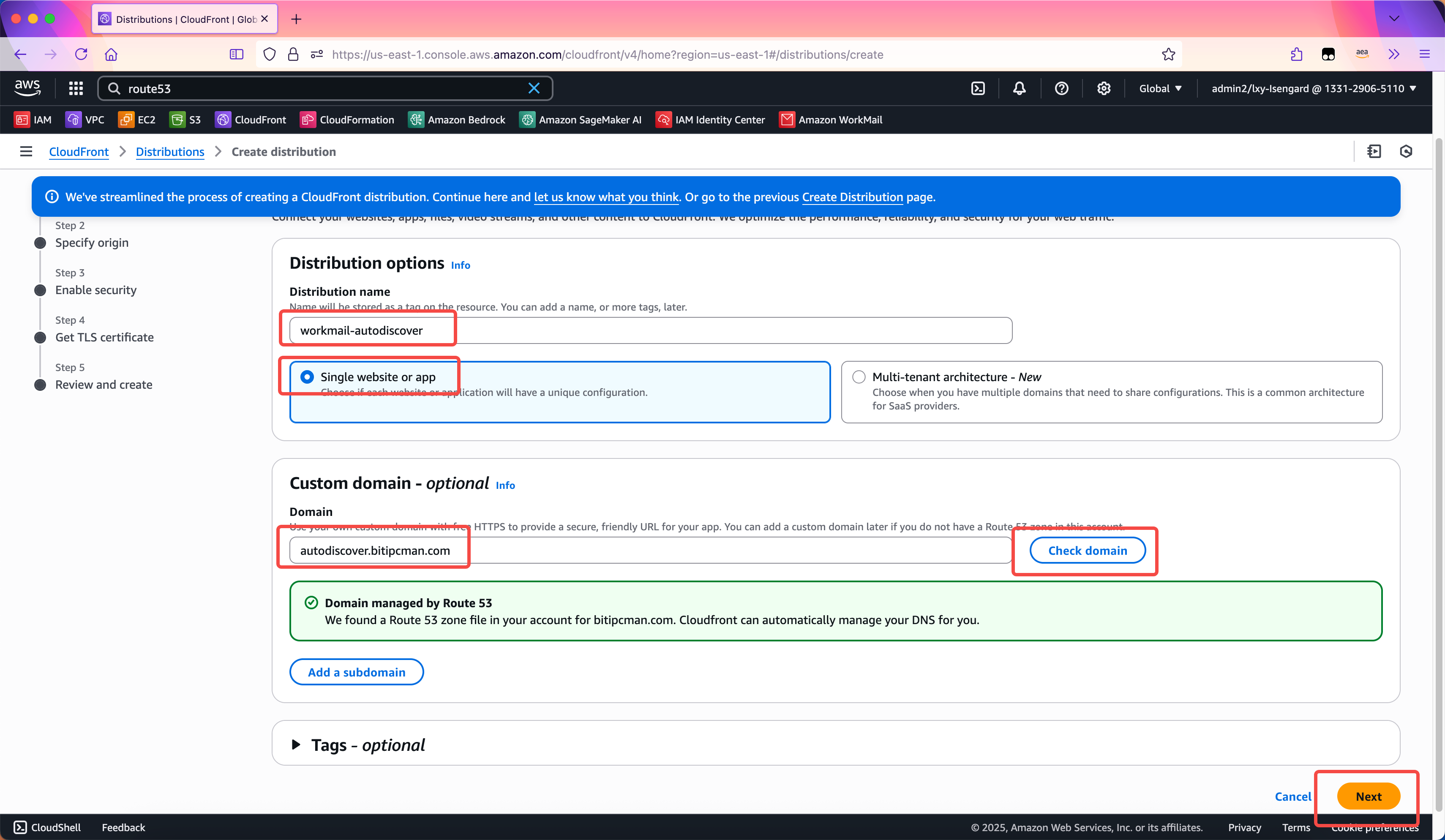Open browser reader or sidebar view icon
The height and width of the screenshot is (840, 1445).
click(236, 55)
